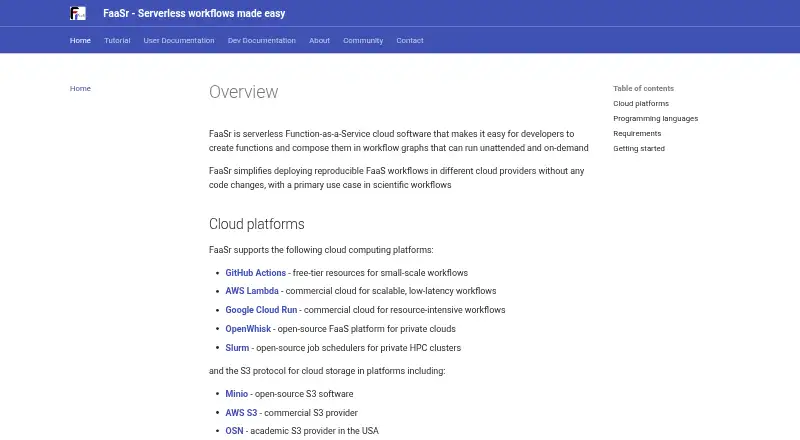Viewport: 800px width, 440px height.
Task: Click 'commercial cloud for resource-intensive workflows' text
Action: [405, 310]
